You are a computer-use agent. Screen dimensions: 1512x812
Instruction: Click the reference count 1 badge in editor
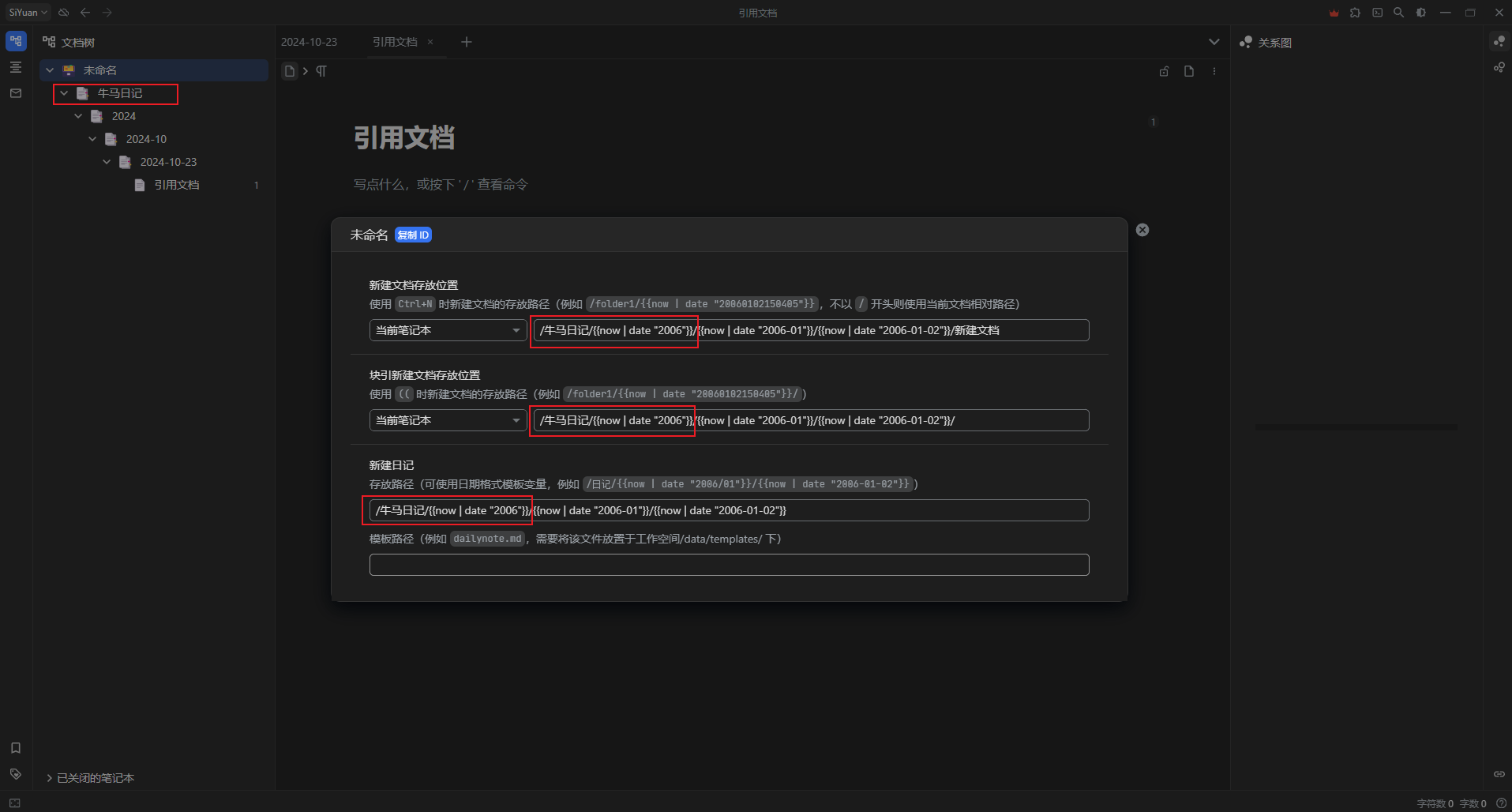click(1154, 122)
